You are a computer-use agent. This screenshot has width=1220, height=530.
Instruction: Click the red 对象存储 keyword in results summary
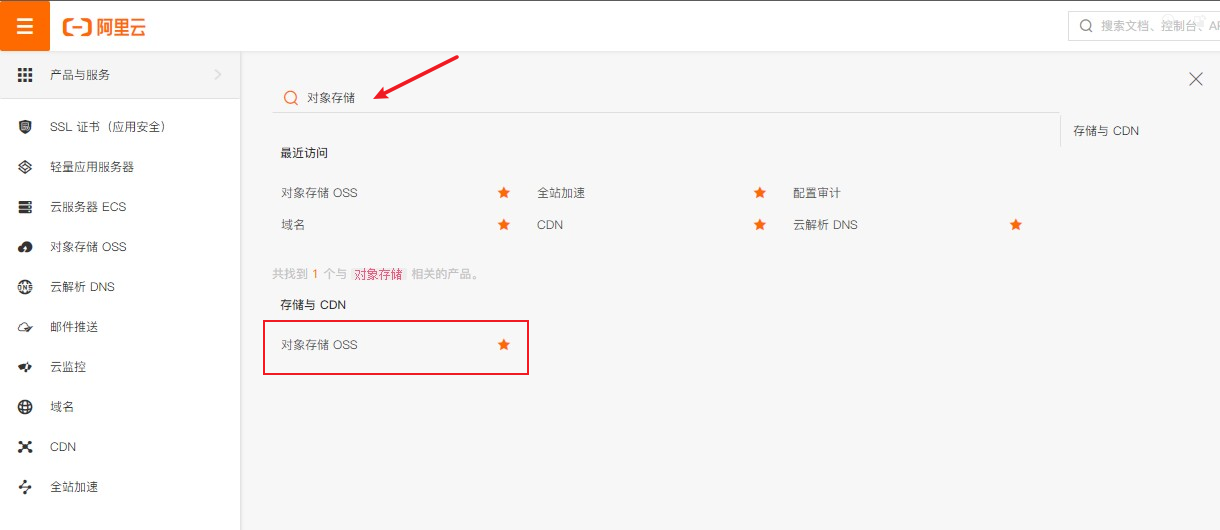[378, 274]
